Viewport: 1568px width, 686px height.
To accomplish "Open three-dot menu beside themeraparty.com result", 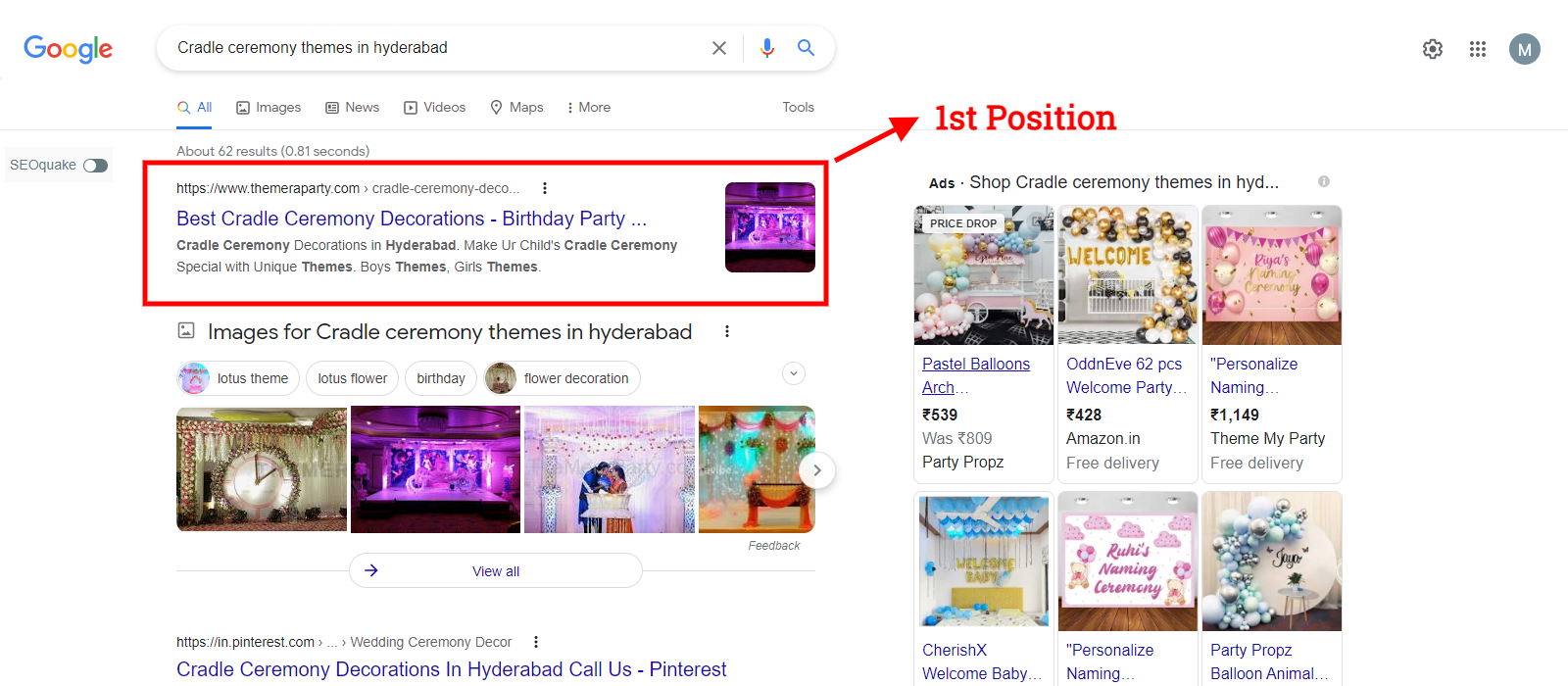I will pyautogui.click(x=545, y=188).
